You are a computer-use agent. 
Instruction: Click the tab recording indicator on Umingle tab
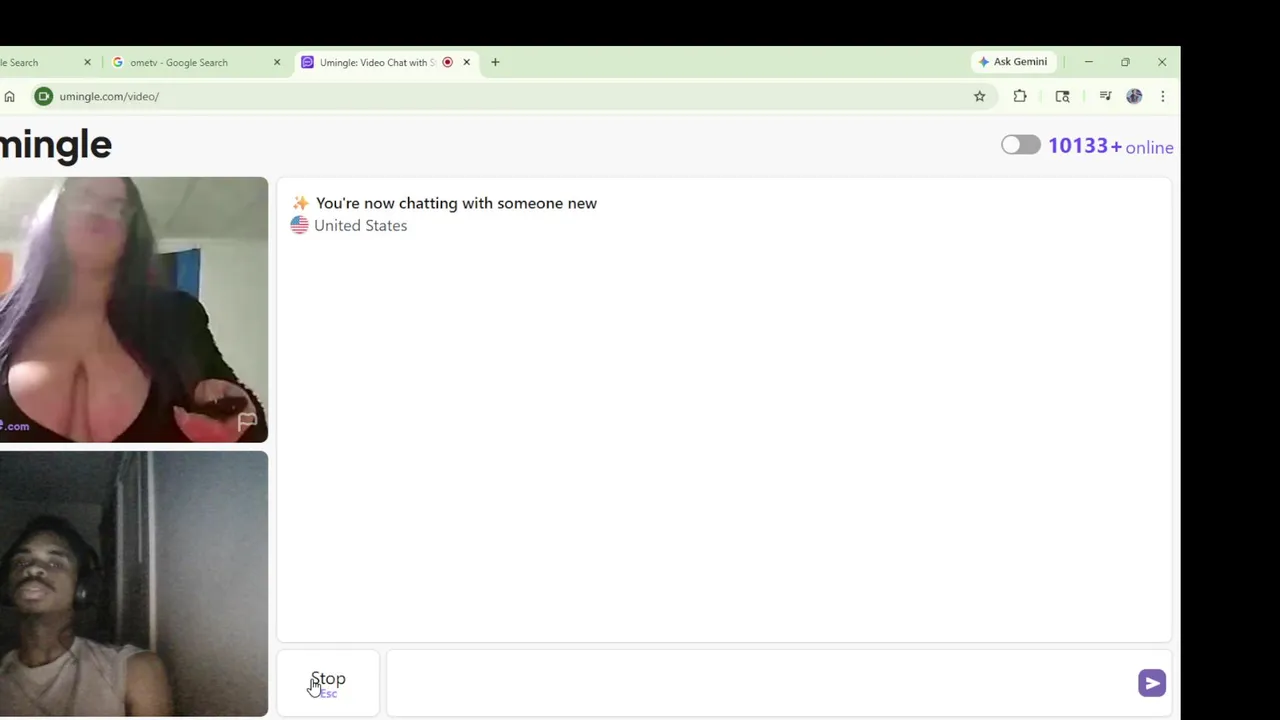447,62
